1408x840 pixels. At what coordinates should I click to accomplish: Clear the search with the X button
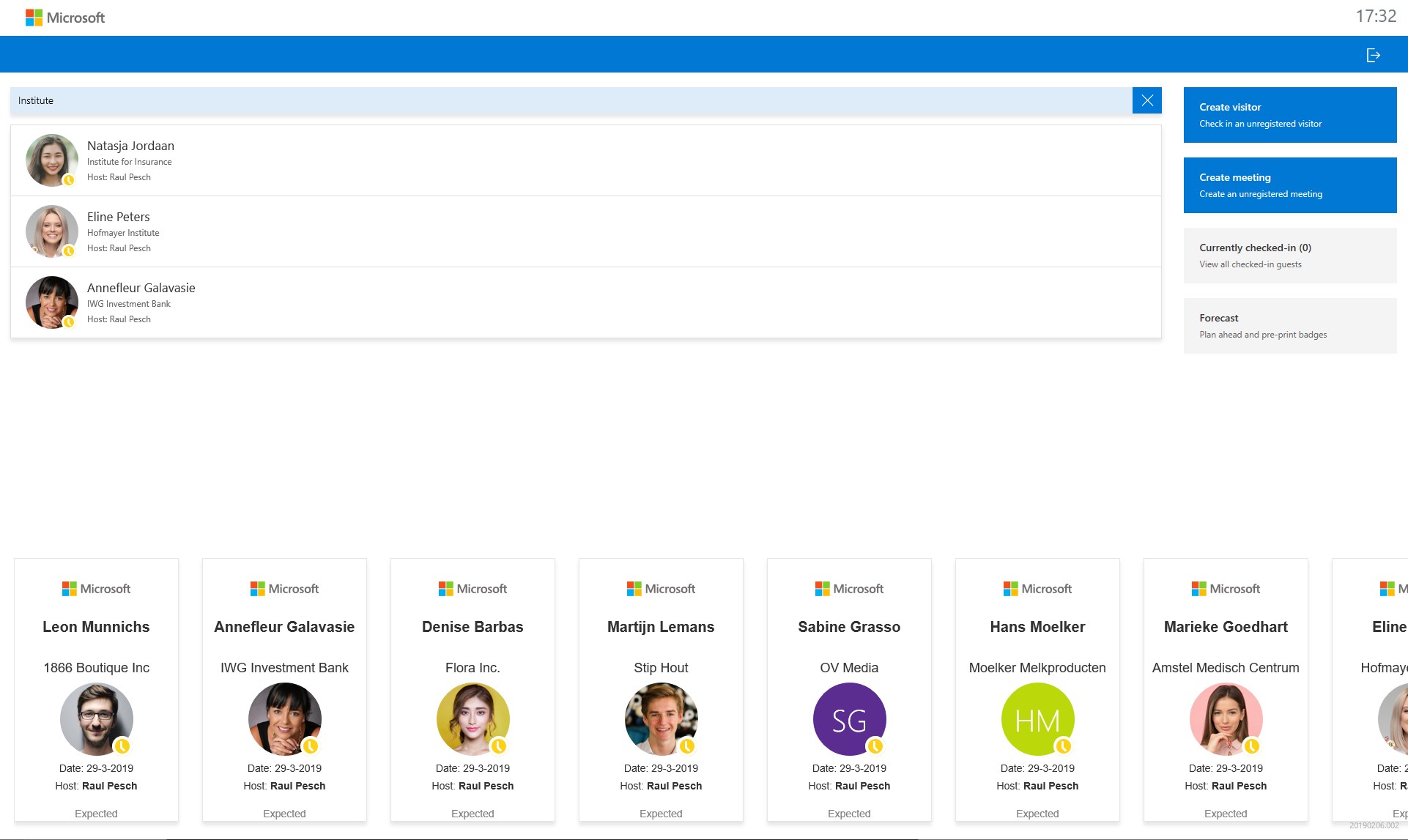1147,100
